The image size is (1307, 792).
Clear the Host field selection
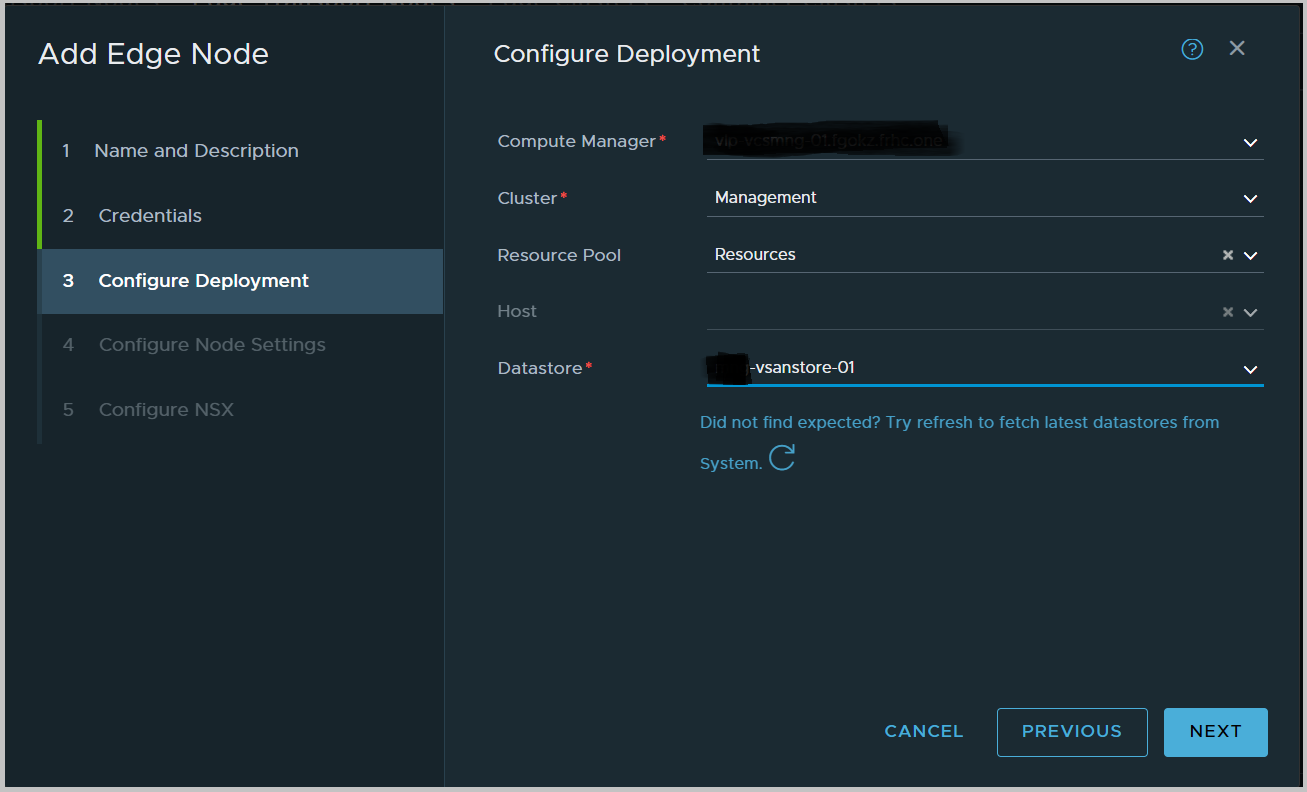pyautogui.click(x=1228, y=311)
